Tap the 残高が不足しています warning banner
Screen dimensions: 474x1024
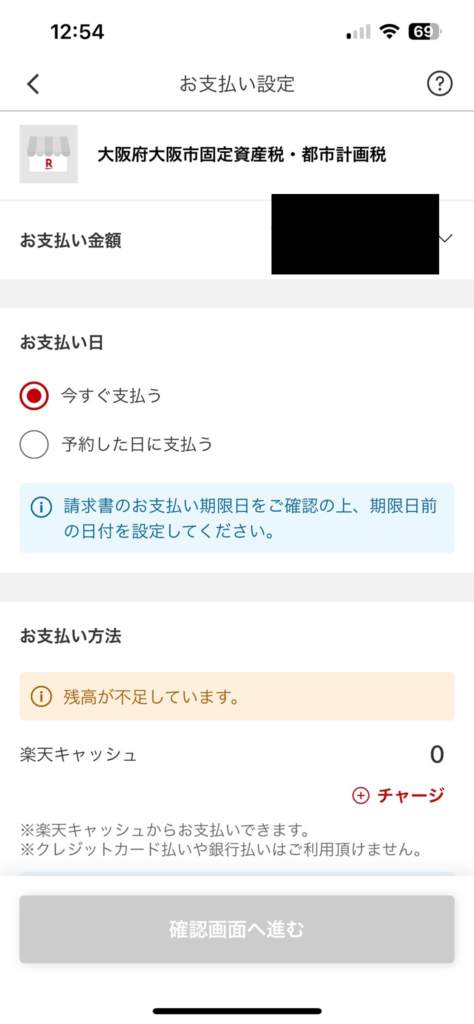point(237,696)
